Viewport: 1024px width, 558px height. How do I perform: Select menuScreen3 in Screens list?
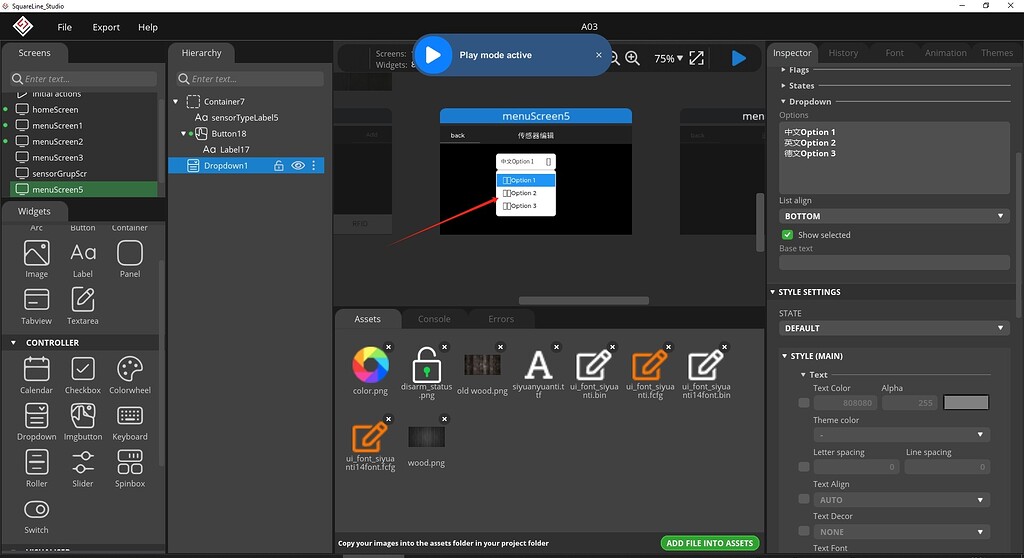click(57, 158)
